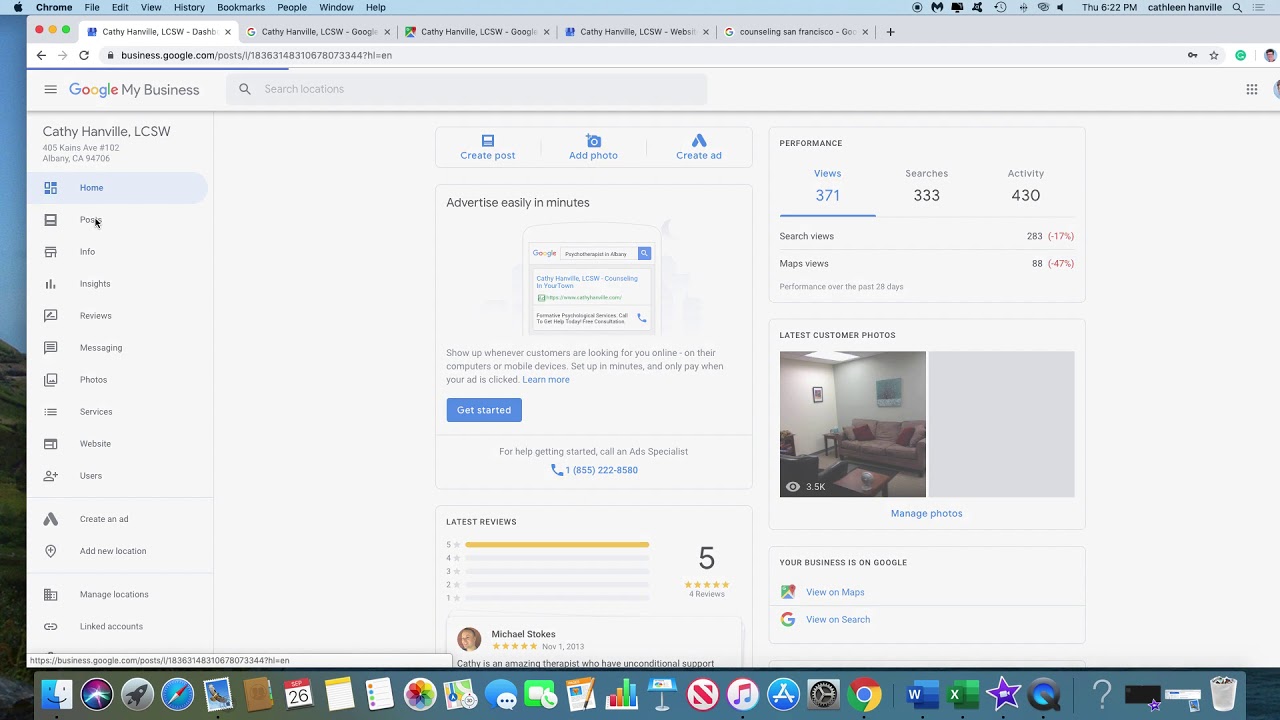Click the Manage photos link
1280x720 pixels.
927,514
